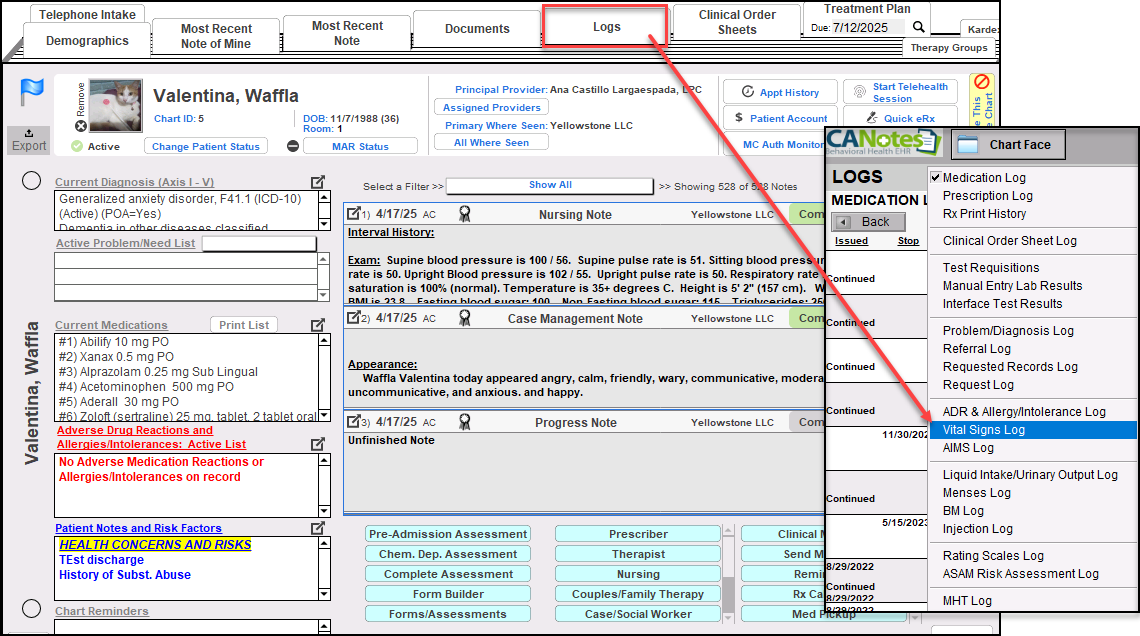Select the circle beside Chart Reminders
Image resolution: width=1140 pixels, height=636 pixels.
point(31,609)
